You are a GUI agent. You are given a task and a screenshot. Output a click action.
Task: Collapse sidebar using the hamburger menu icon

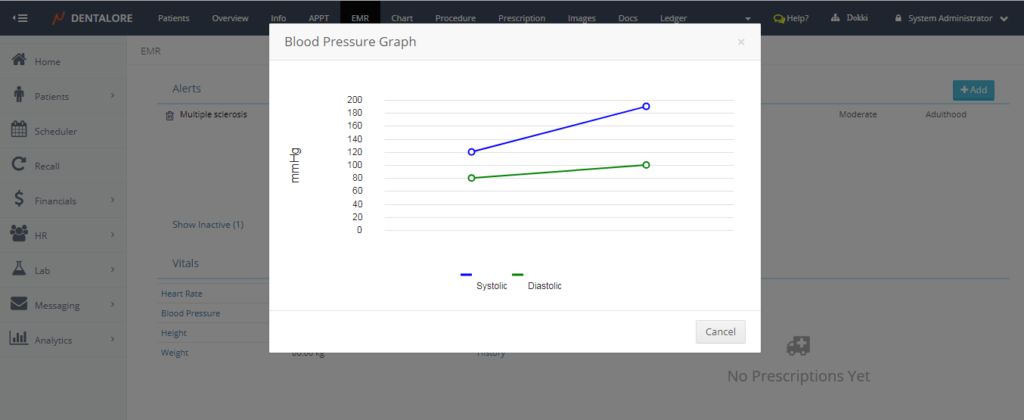click(20, 18)
